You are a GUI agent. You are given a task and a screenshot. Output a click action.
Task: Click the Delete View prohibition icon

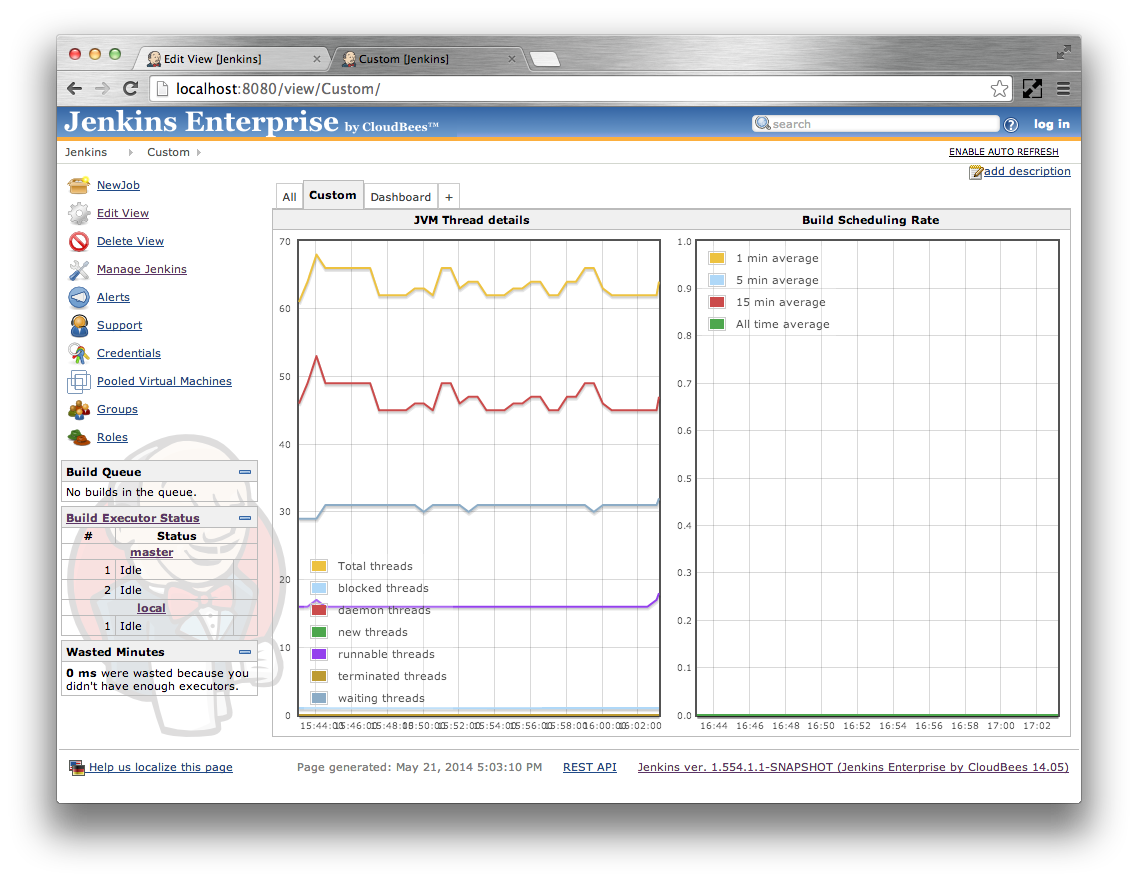point(78,241)
